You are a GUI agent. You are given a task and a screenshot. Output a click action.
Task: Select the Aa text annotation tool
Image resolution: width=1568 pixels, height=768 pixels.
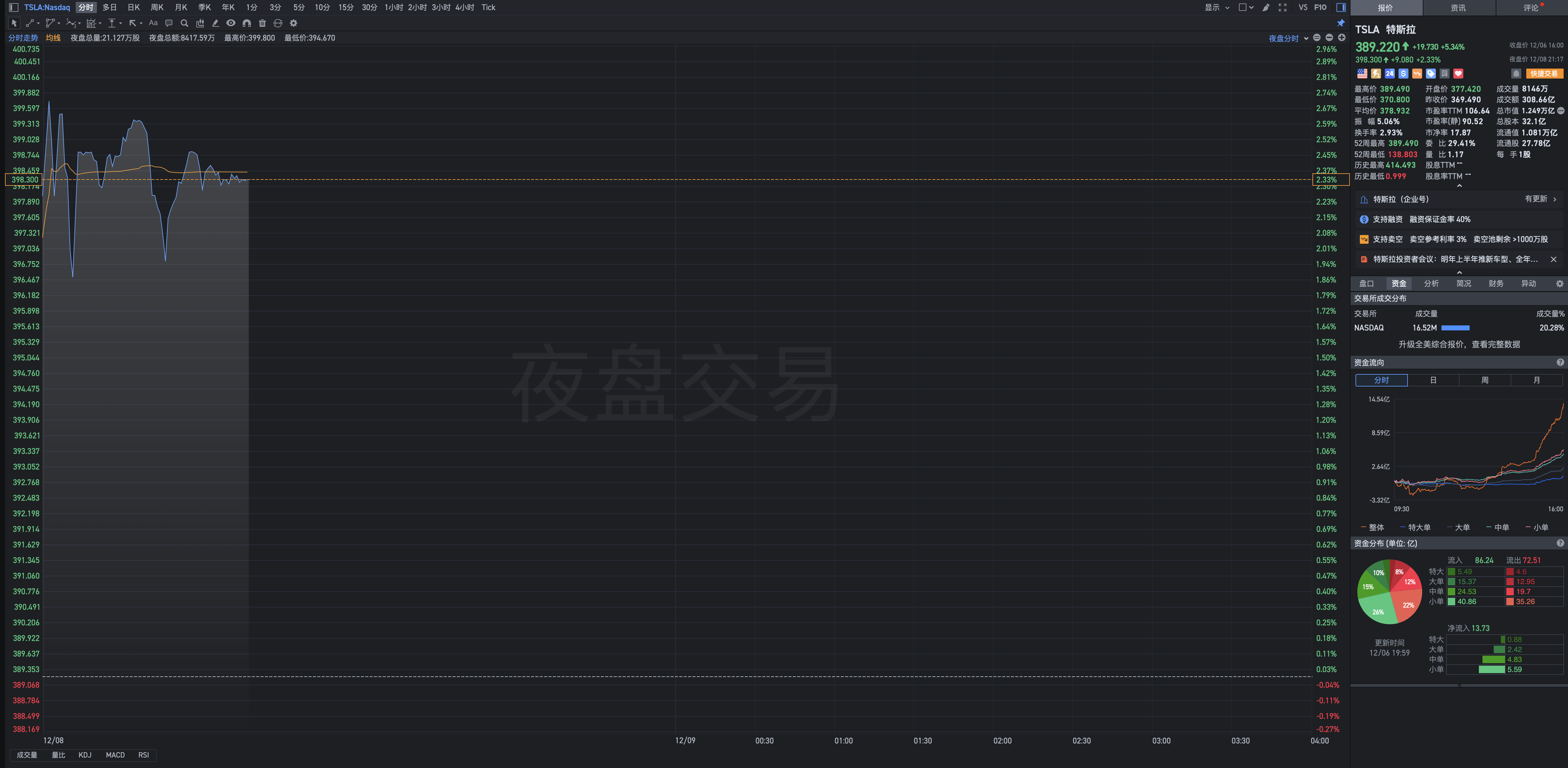click(x=153, y=23)
